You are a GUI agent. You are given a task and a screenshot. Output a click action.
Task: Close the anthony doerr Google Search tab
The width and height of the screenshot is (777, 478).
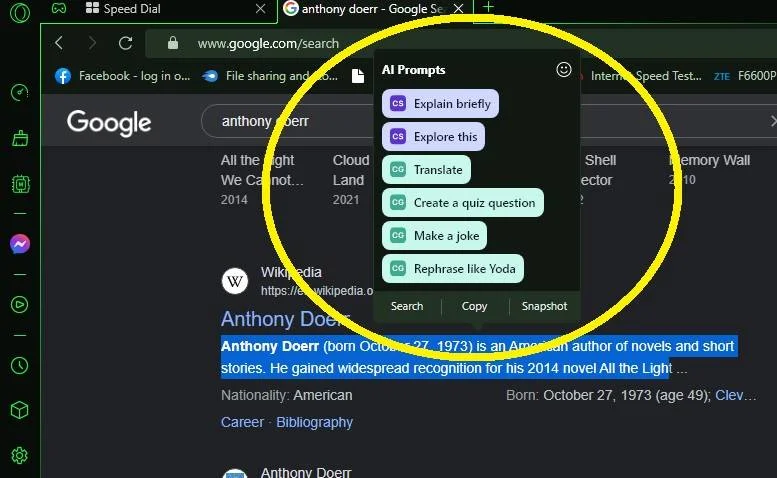(x=459, y=8)
